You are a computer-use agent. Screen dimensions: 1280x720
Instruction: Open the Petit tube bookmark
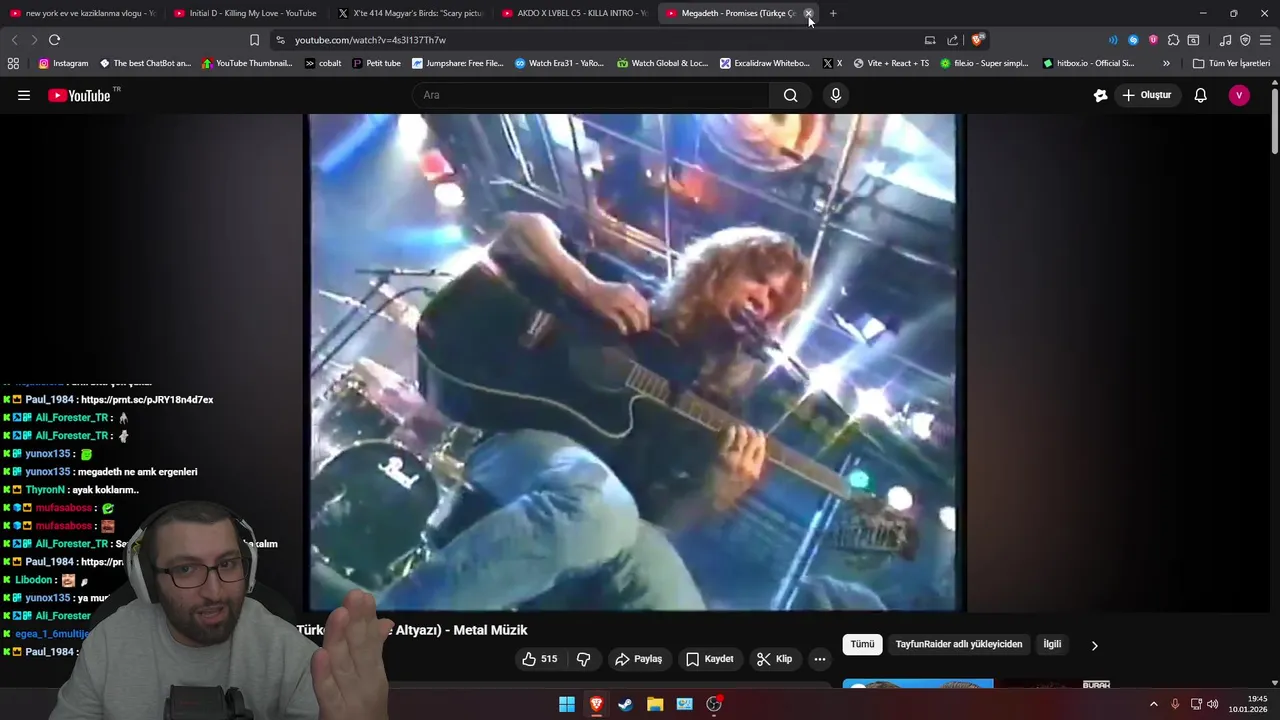click(x=376, y=63)
